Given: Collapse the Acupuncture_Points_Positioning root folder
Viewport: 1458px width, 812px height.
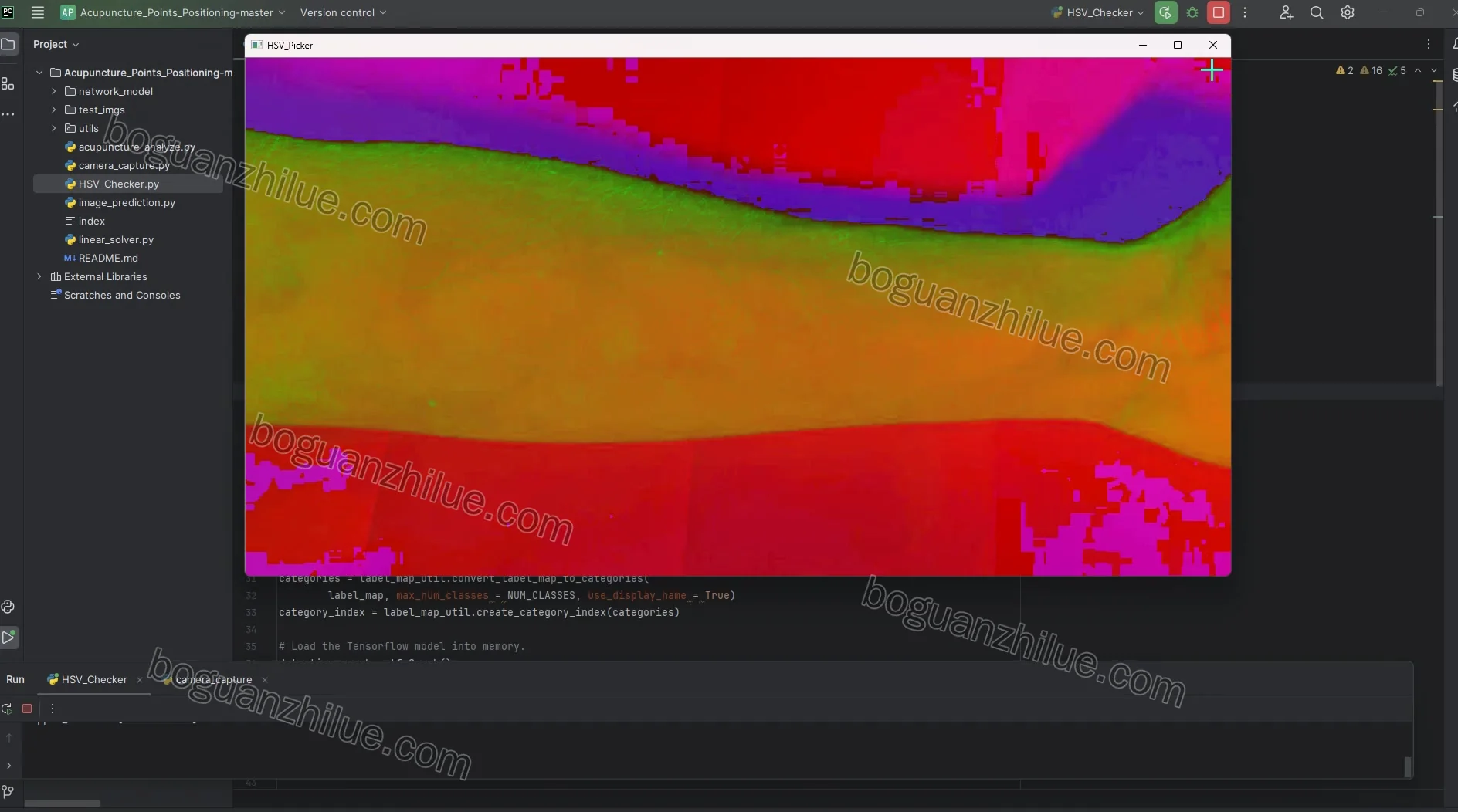Looking at the screenshot, I should [x=39, y=73].
